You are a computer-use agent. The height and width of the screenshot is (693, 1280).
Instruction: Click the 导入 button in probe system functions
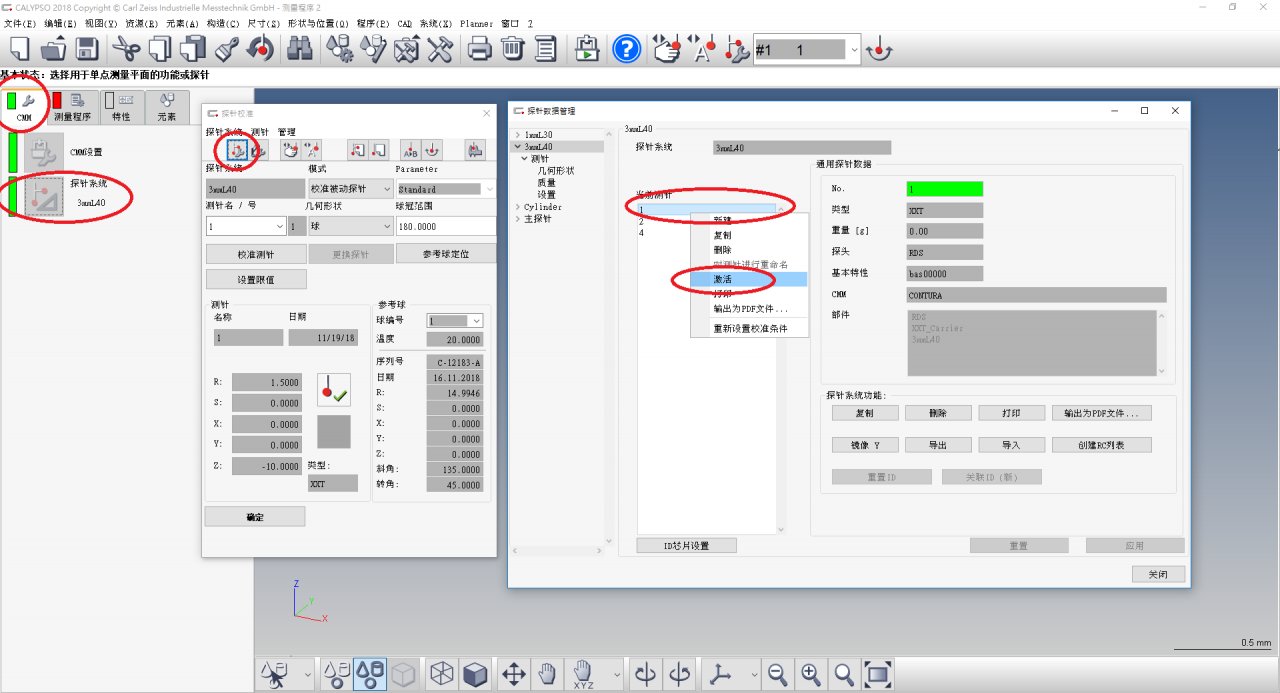(1012, 445)
